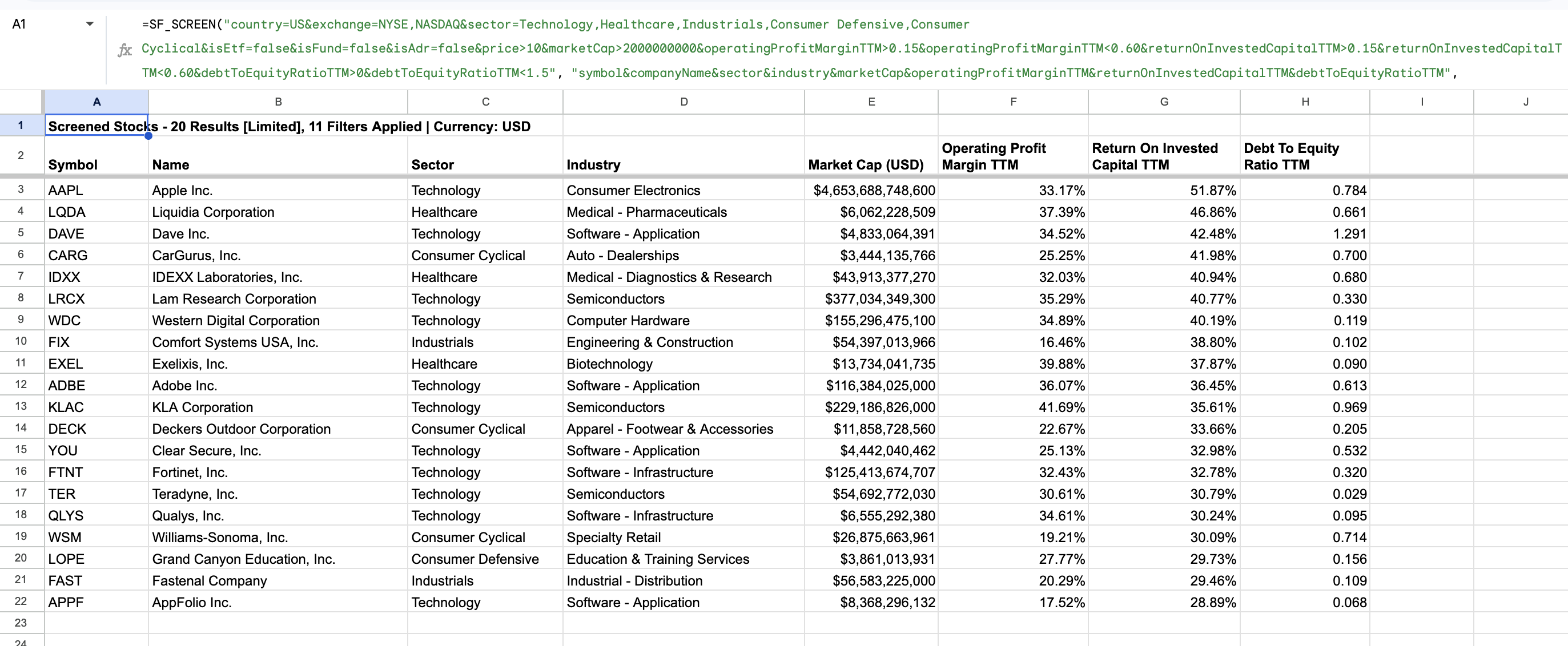Click the 'Screened Stocks' title cell
The width and height of the screenshot is (1568, 646).
pos(96,126)
